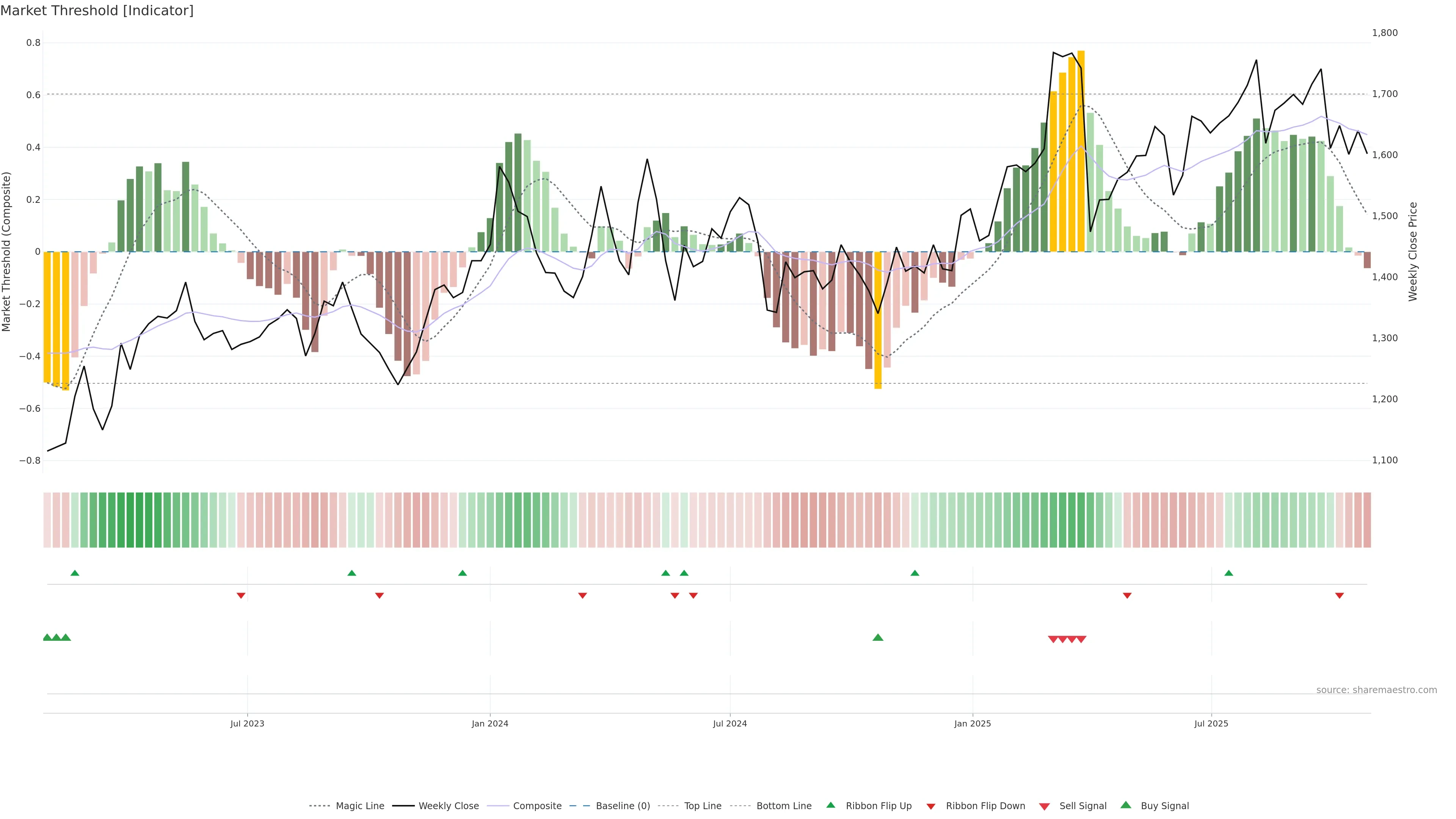Image resolution: width=1456 pixels, height=819 pixels.
Task: Click Ribbon Flip Down legend triangle
Action: (931, 806)
